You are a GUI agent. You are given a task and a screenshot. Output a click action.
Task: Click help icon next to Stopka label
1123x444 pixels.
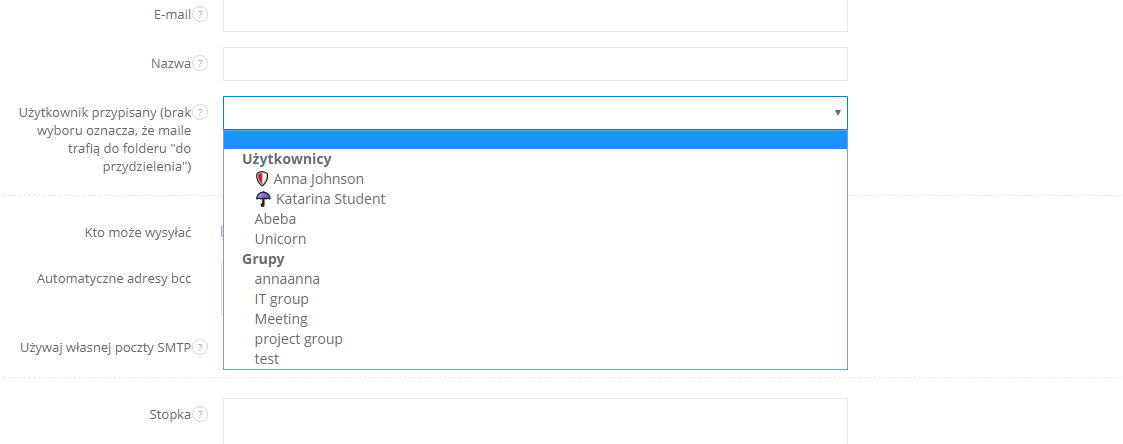(201, 414)
